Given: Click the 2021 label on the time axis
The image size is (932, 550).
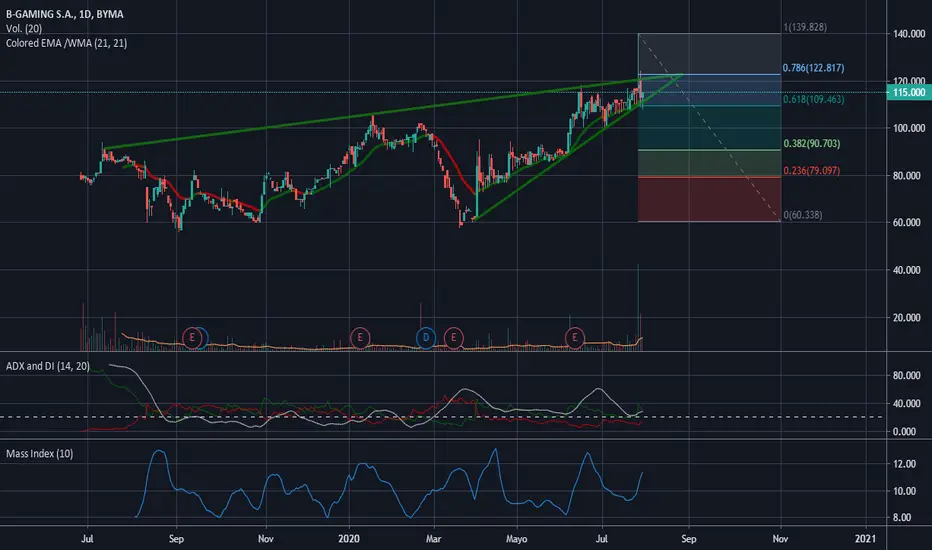Looking at the screenshot, I should (x=865, y=539).
